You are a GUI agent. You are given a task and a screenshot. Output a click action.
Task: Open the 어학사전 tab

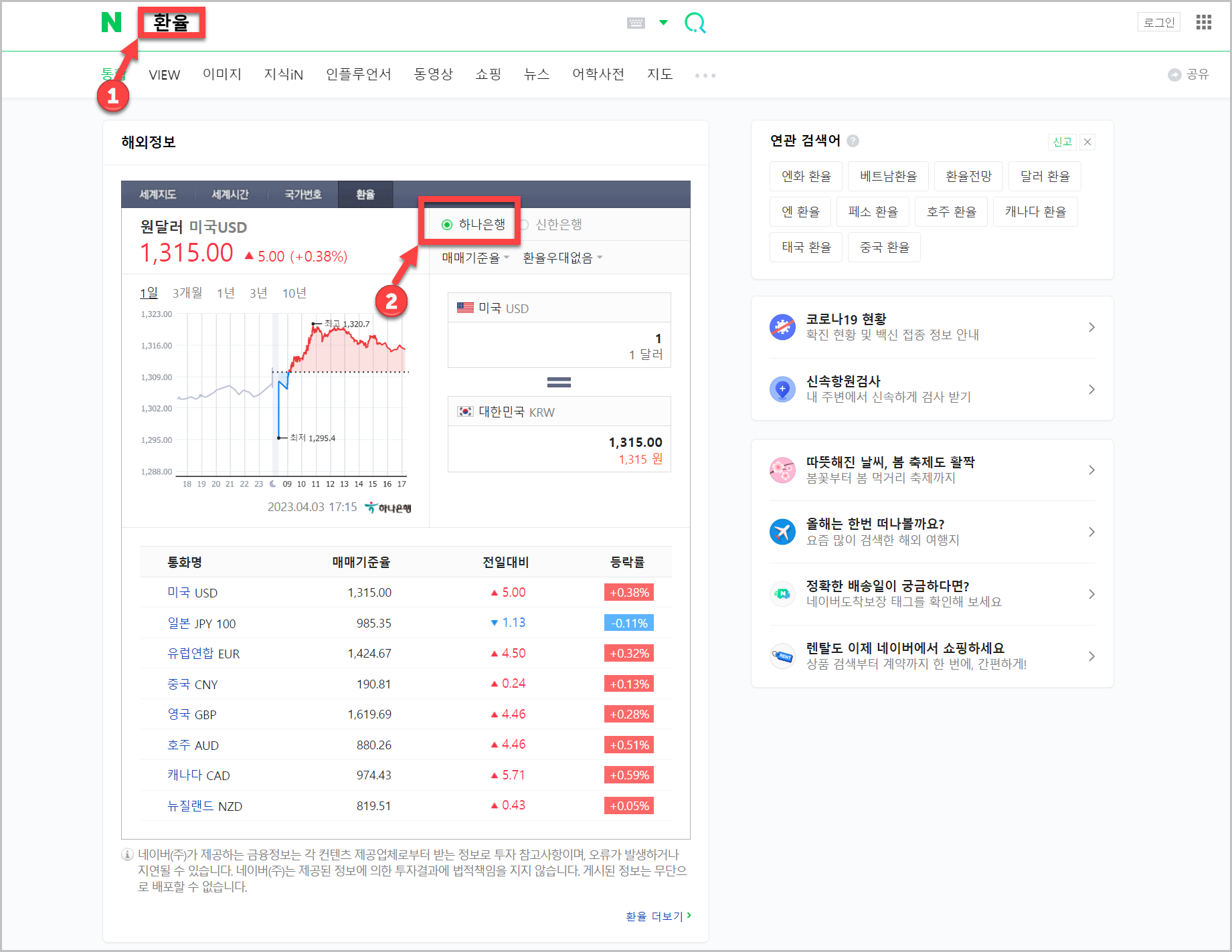(598, 74)
